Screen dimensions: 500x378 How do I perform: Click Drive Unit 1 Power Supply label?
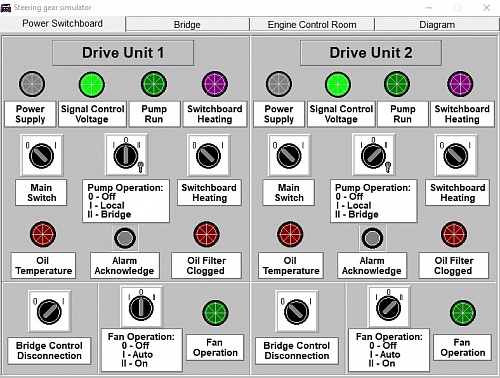(x=30, y=114)
